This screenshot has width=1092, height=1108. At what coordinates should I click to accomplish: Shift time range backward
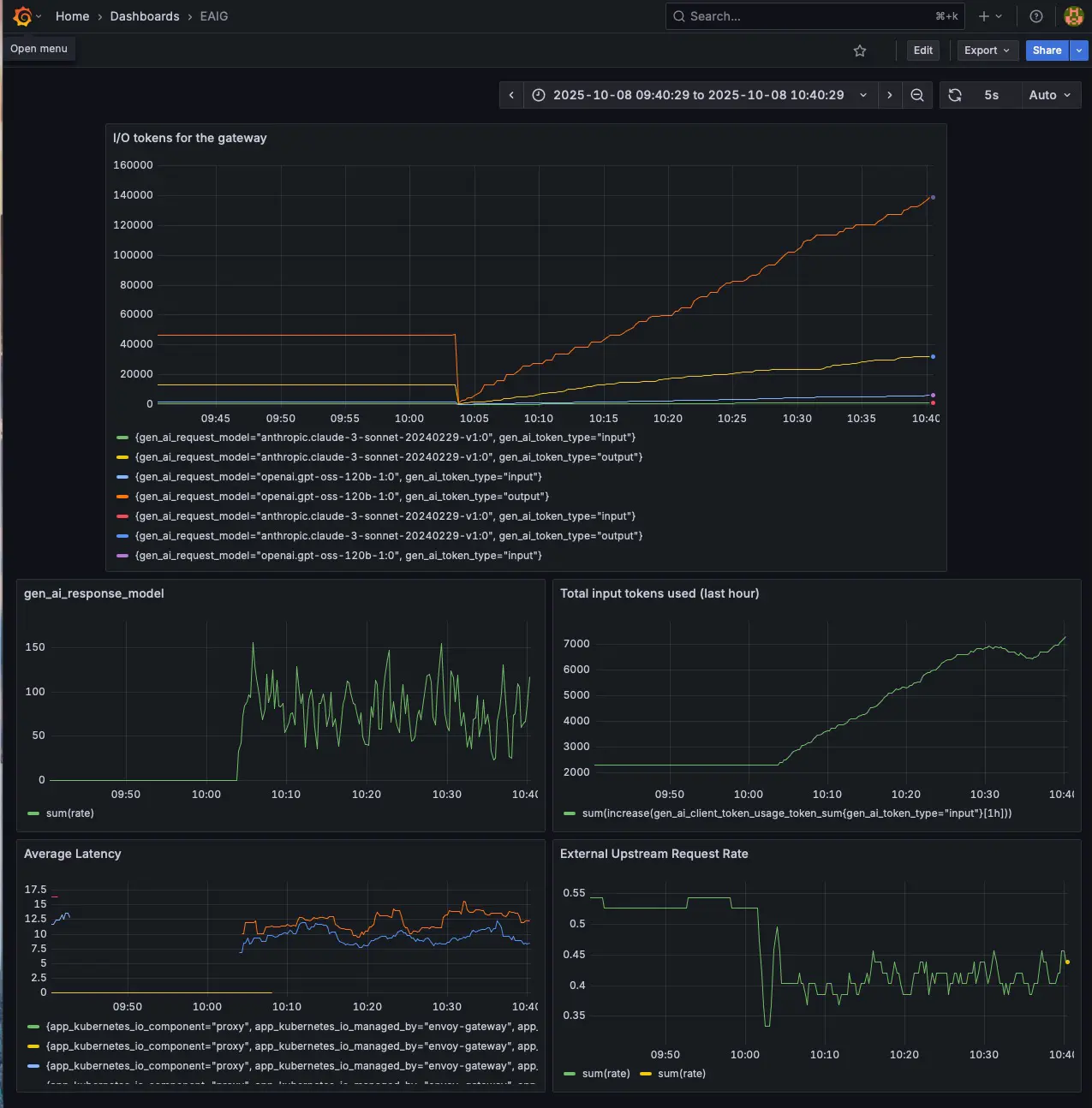(x=511, y=95)
